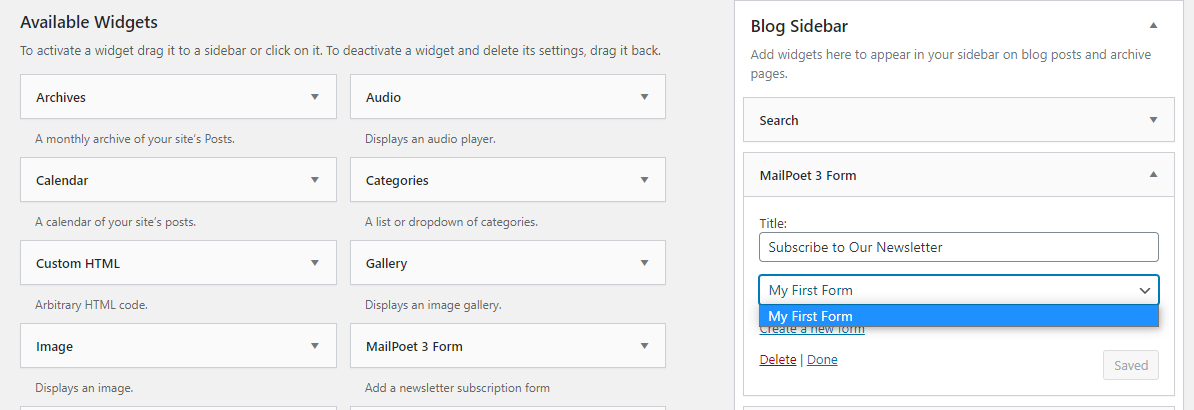Click the Gallery widget title
The image size is (1194, 410).
[386, 263]
